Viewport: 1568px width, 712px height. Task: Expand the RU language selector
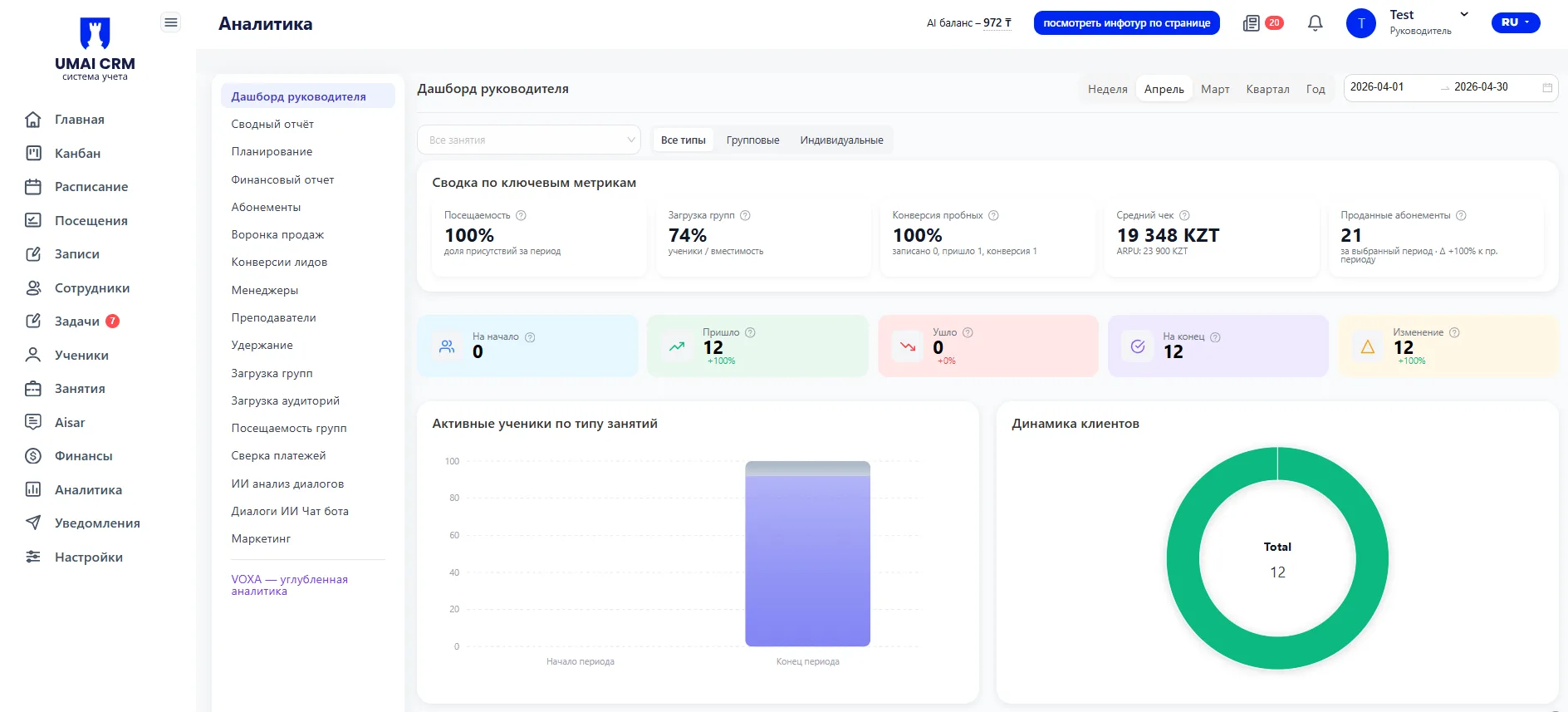[1515, 22]
